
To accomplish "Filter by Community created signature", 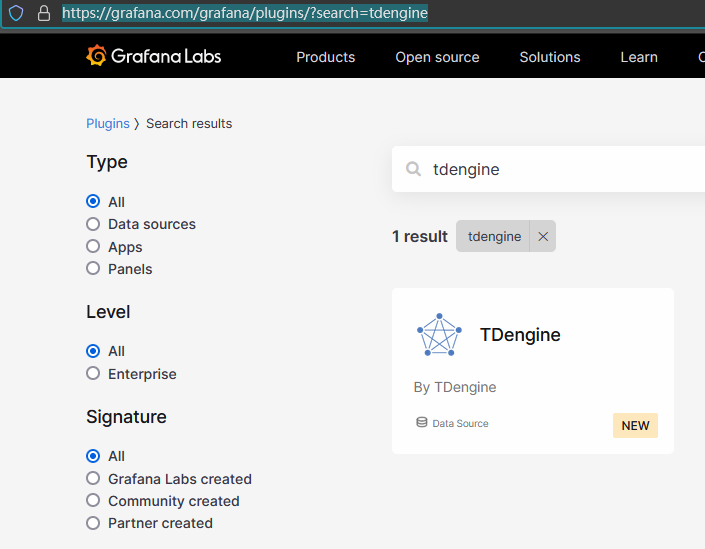I will pyautogui.click(x=93, y=501).
